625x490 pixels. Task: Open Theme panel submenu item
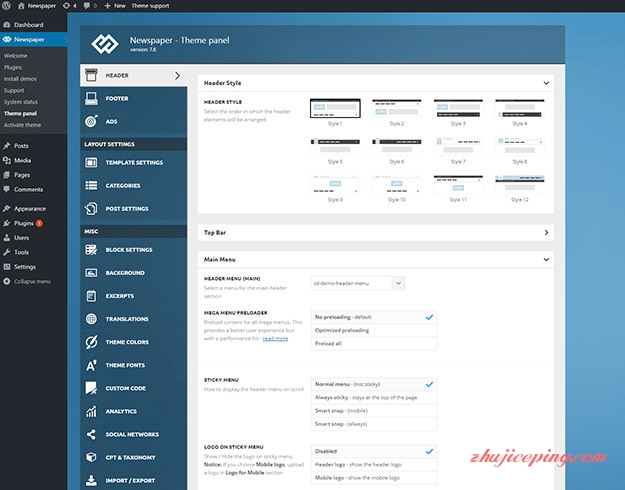point(20,114)
